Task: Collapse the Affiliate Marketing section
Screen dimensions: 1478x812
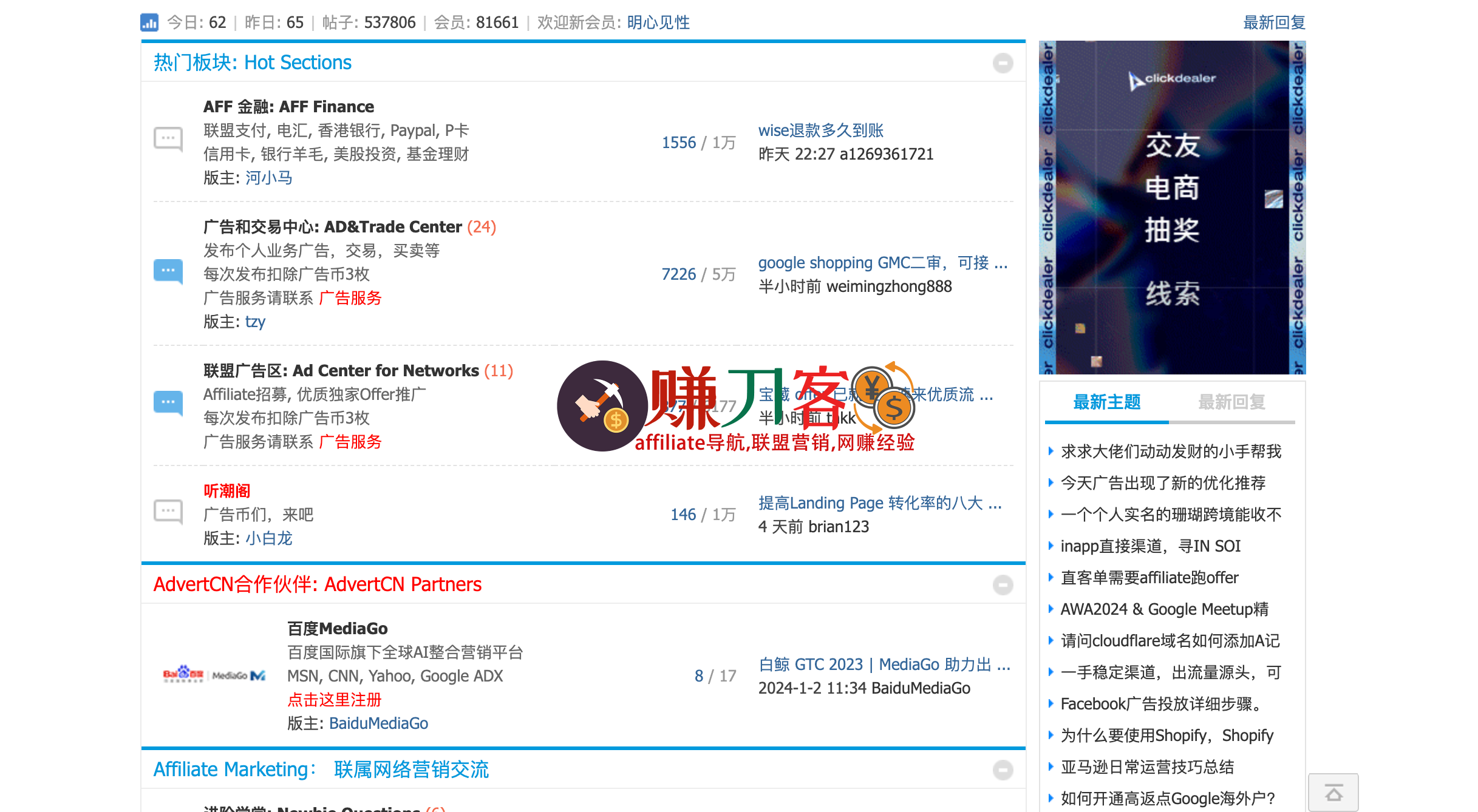Action: pos(1003,770)
